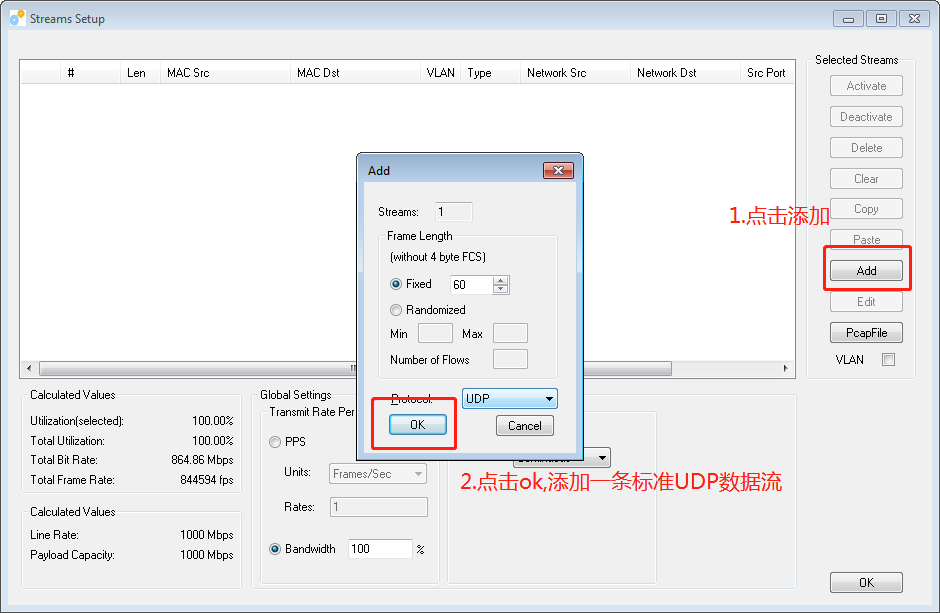
Task: Click the left scroll arrow of stream list
Action: click(x=29, y=369)
